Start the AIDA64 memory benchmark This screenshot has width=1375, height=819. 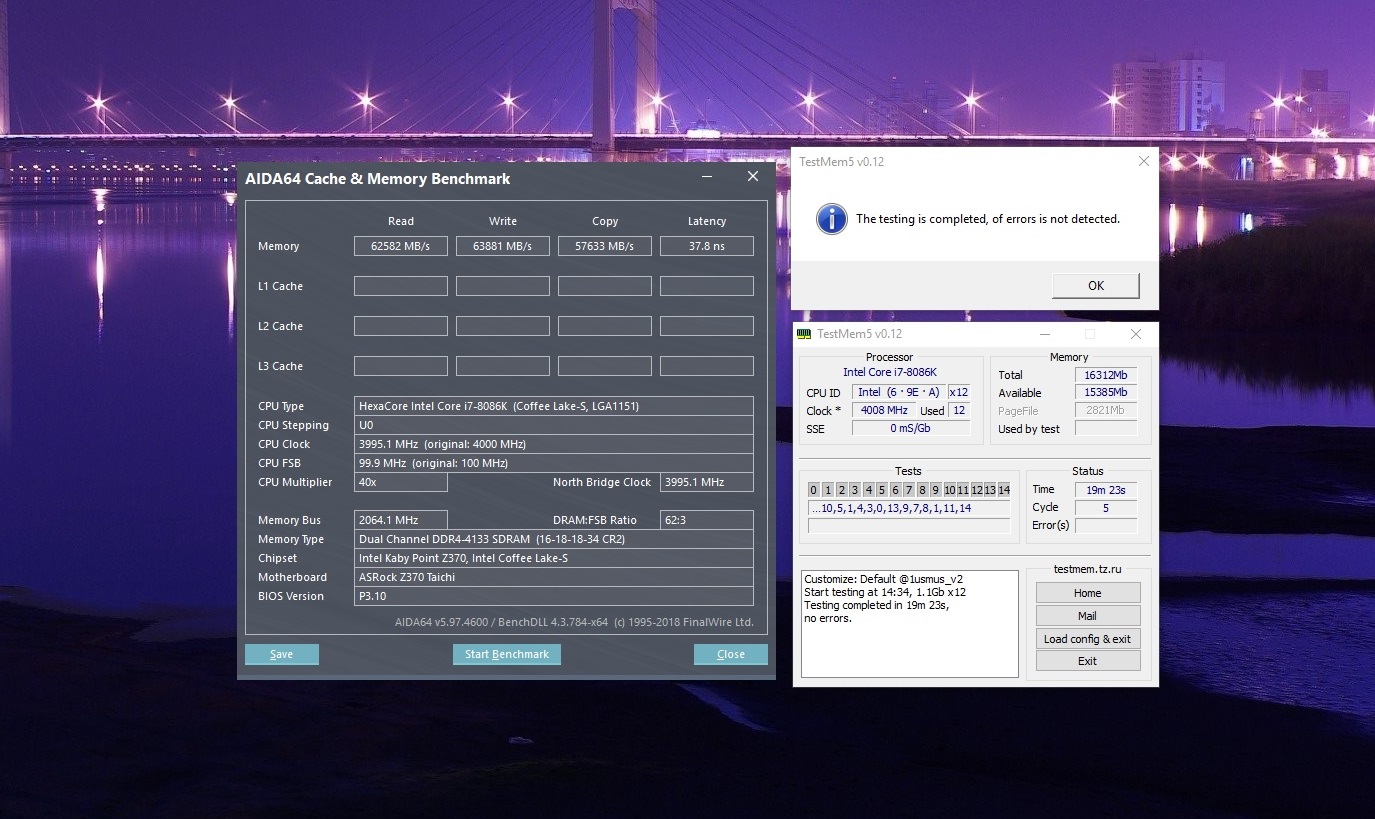(x=507, y=654)
